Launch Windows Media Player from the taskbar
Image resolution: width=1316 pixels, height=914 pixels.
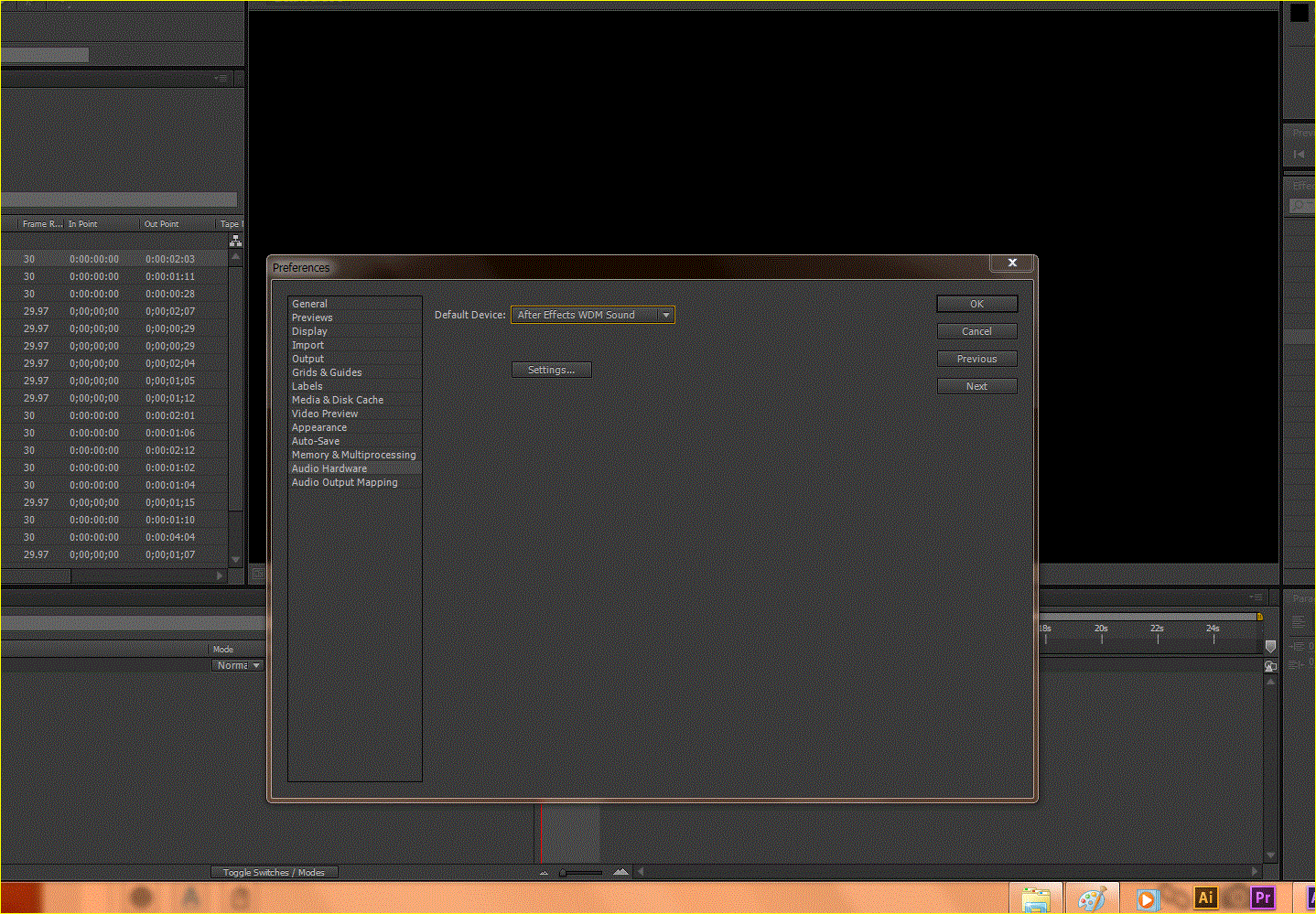coord(1147,898)
